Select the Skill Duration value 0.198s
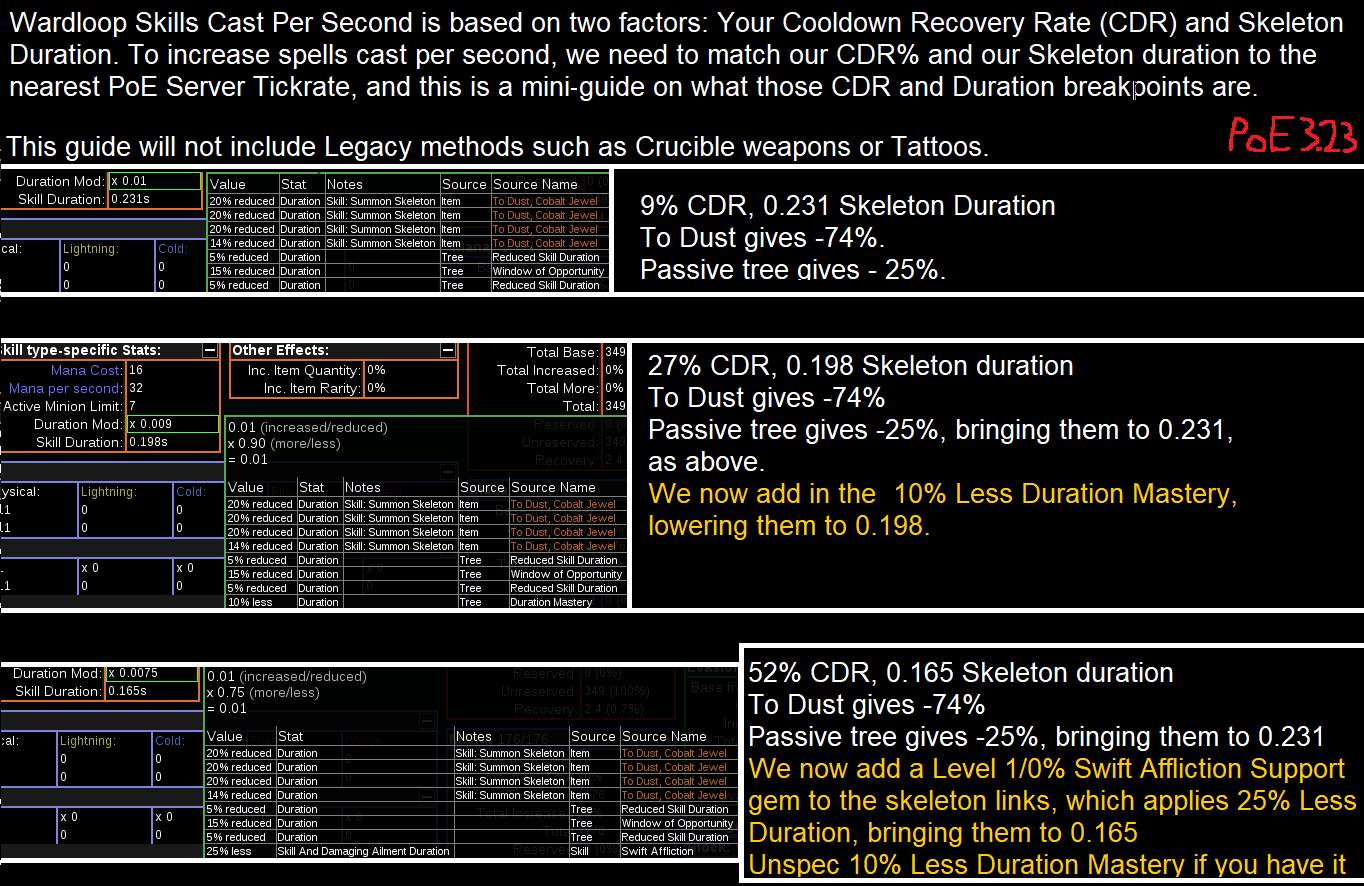This screenshot has height=886, width=1364. [x=171, y=442]
